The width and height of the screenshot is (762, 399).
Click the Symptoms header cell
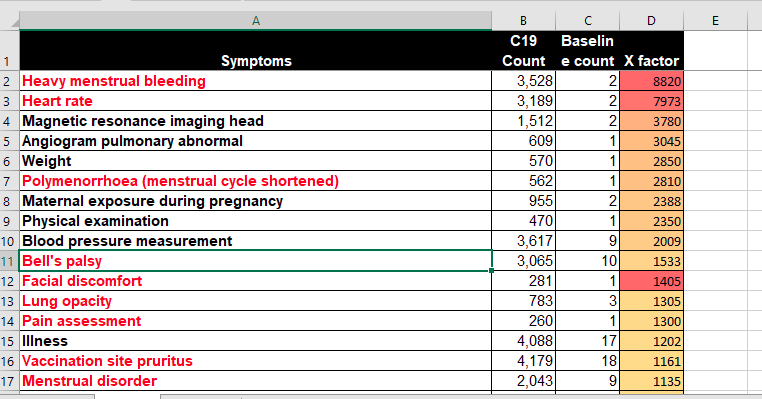point(256,51)
